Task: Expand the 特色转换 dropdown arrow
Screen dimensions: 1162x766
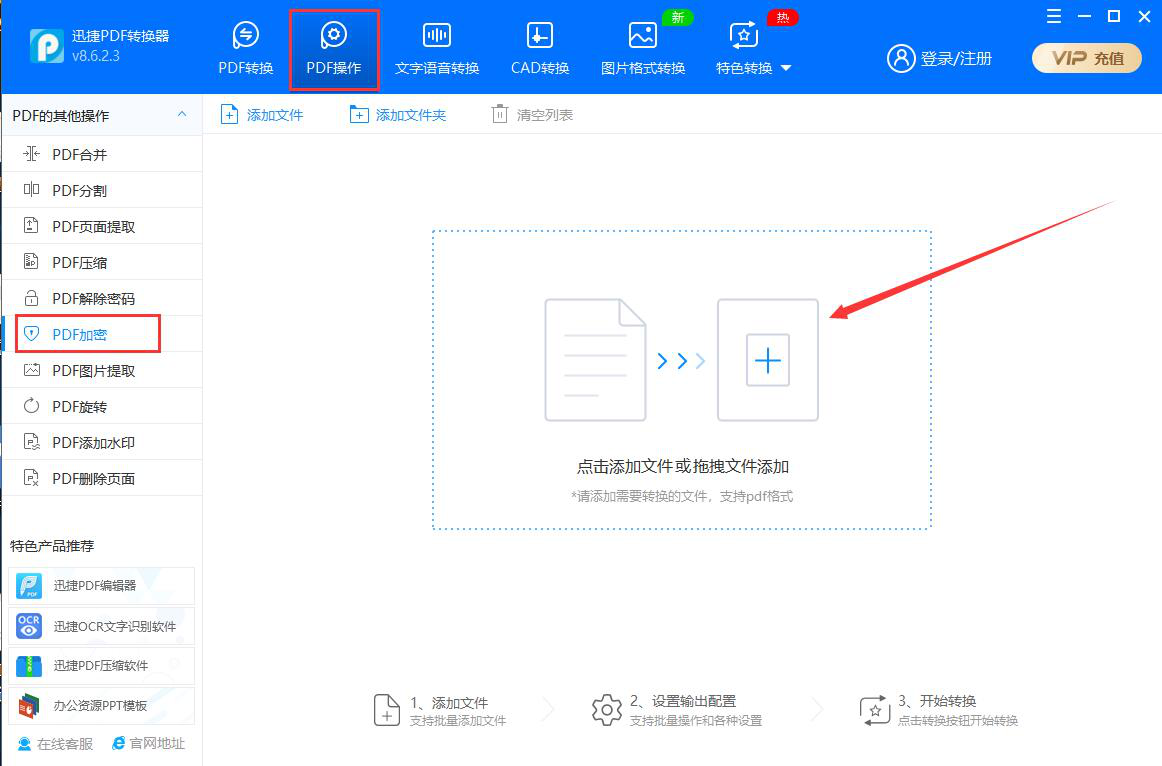Action: [x=786, y=68]
